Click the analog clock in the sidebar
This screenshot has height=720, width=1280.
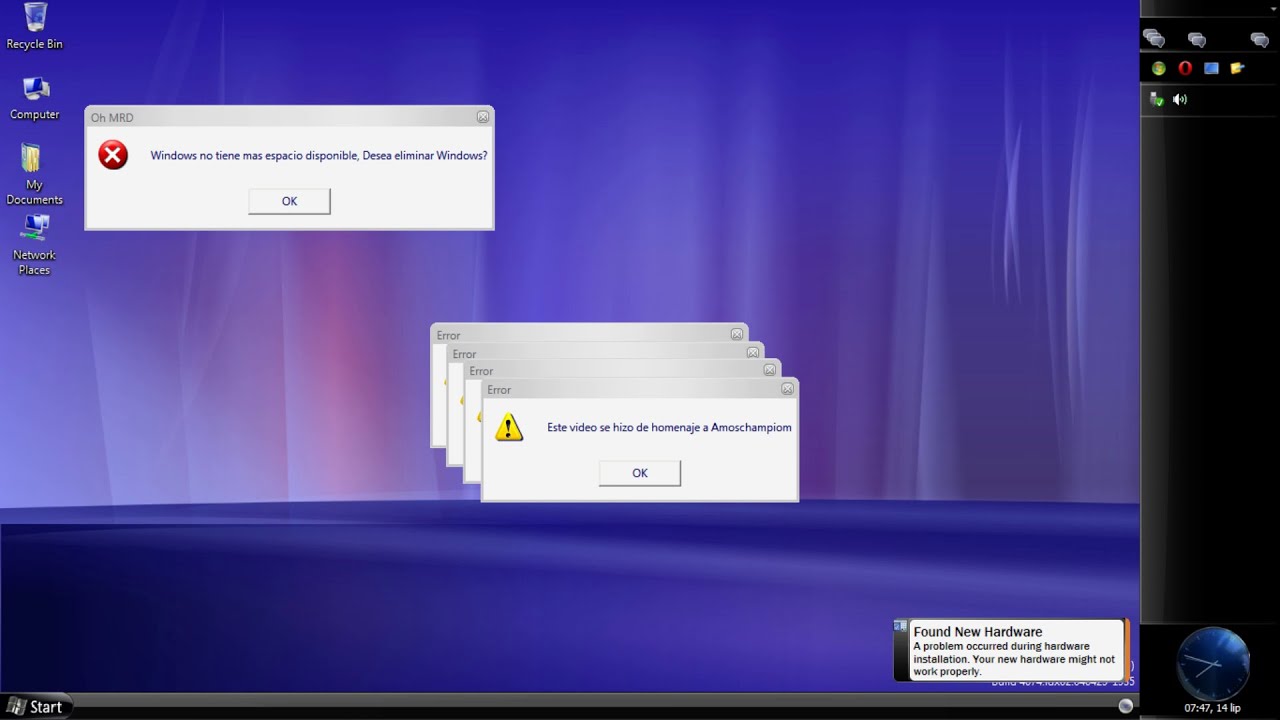pos(1213,664)
